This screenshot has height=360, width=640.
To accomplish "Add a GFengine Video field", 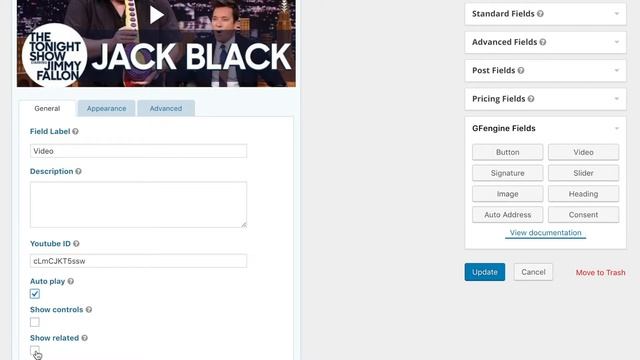I will pos(583,152).
